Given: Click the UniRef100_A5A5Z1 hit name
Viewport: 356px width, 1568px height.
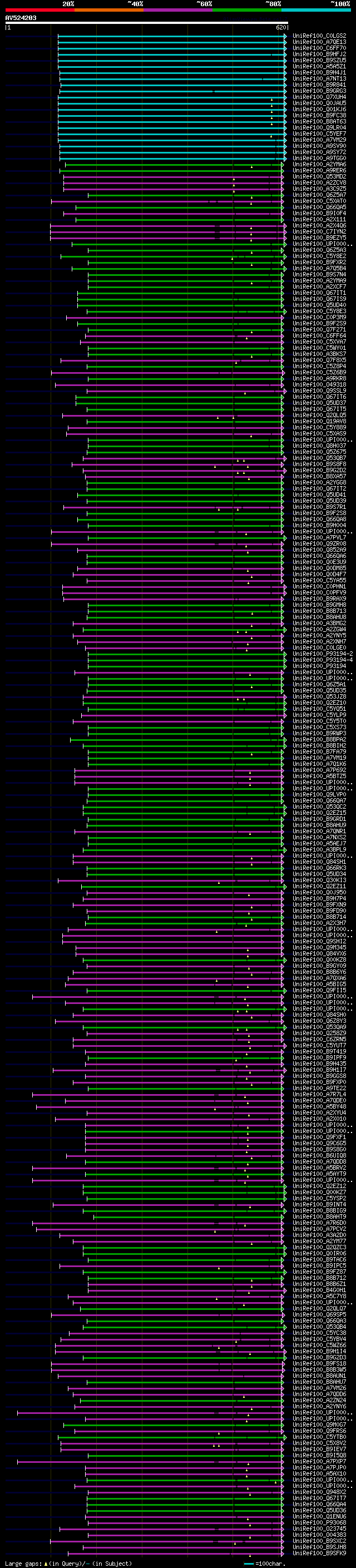Looking at the screenshot, I should coord(319,66).
